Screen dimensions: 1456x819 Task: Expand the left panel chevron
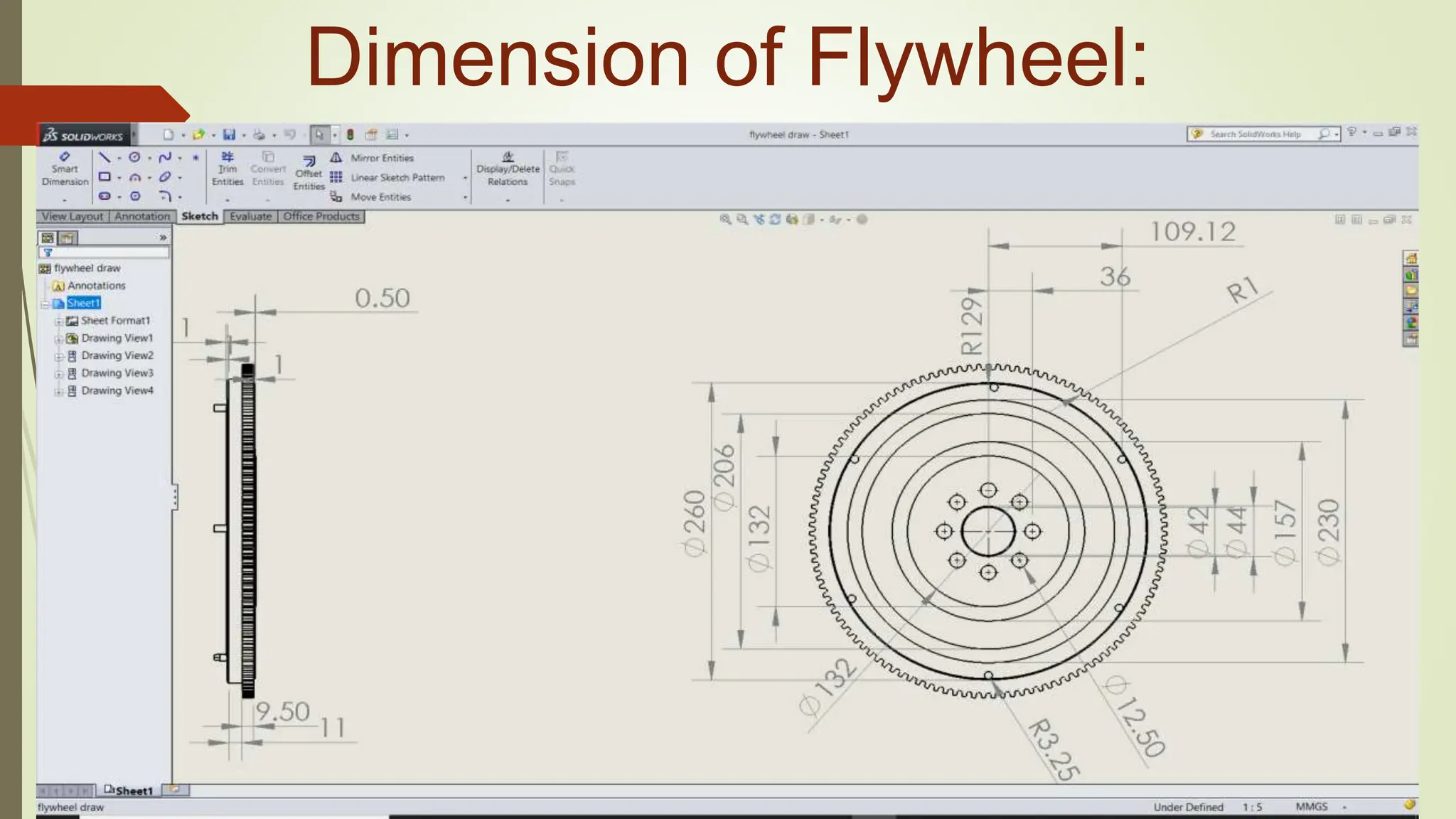pyautogui.click(x=163, y=237)
